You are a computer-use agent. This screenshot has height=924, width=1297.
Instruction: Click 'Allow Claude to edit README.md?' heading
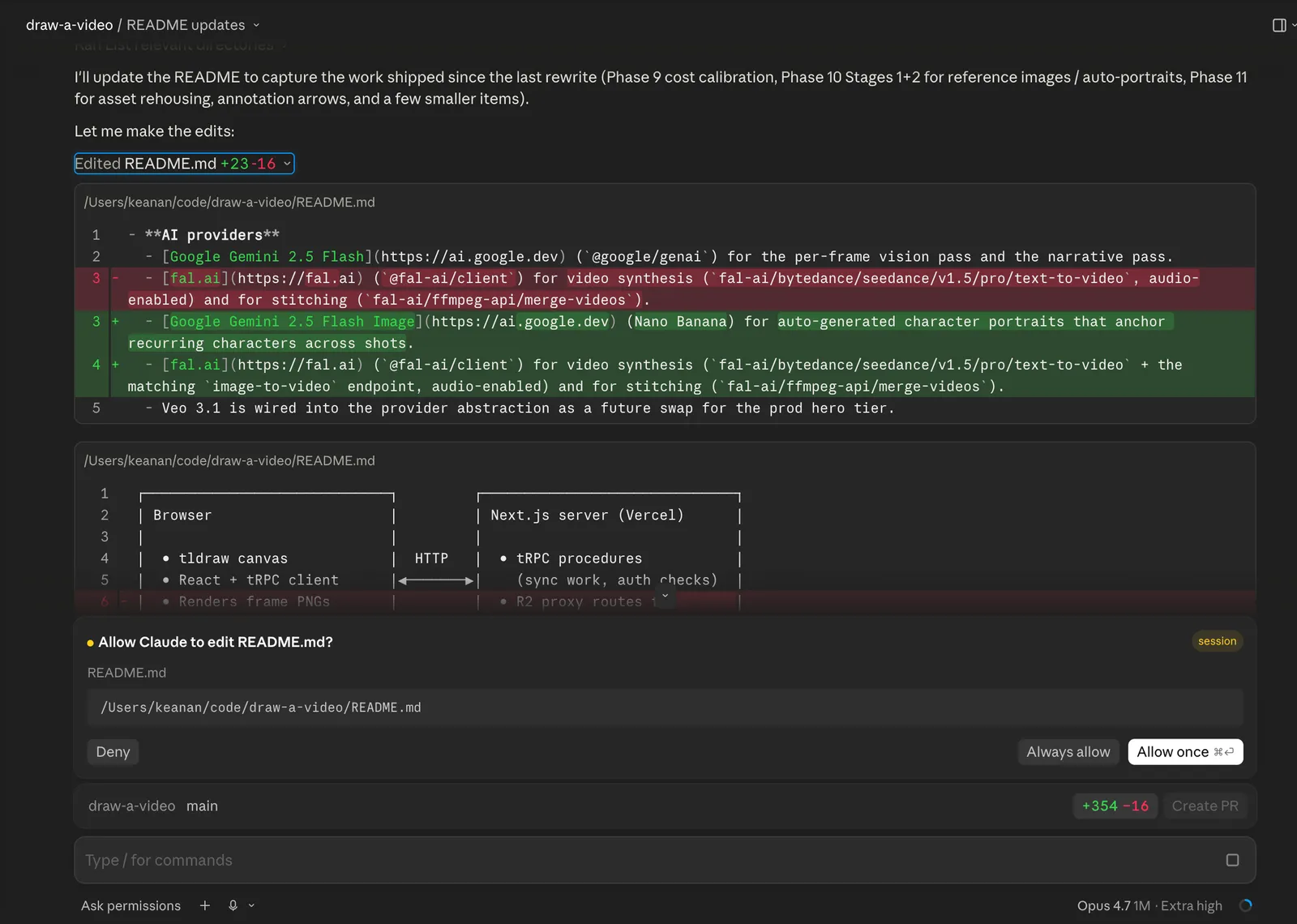pos(216,642)
